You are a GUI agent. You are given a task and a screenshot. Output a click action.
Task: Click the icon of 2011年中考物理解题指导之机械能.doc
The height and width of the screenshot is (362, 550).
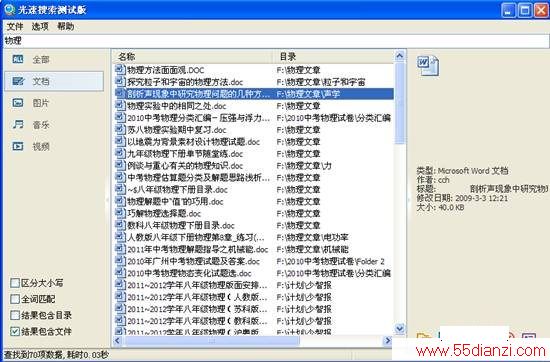[x=120, y=249]
